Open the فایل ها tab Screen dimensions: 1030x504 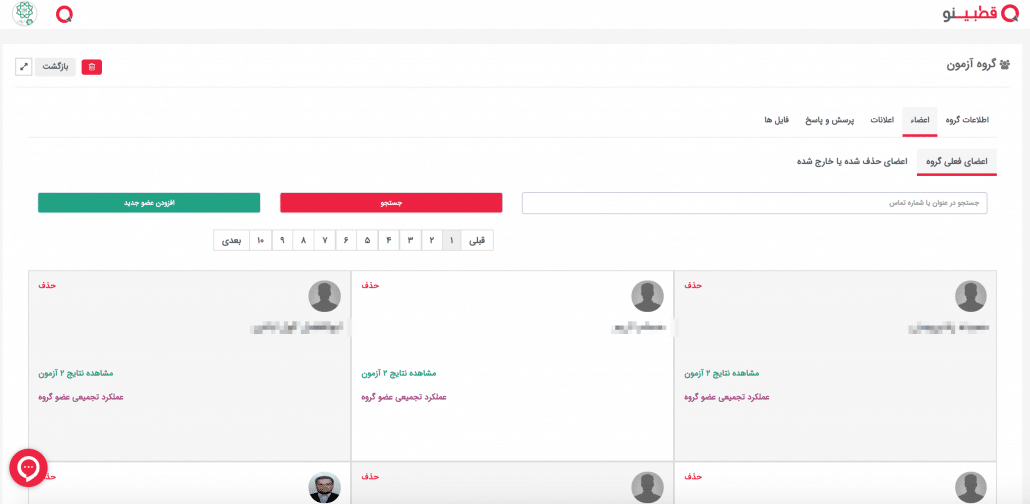pos(777,120)
